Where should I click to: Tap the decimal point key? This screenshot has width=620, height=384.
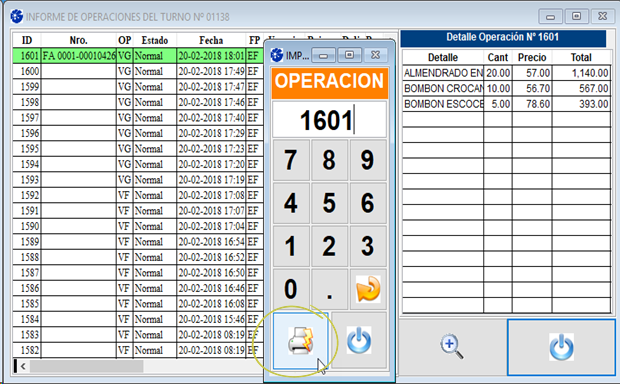click(x=329, y=289)
